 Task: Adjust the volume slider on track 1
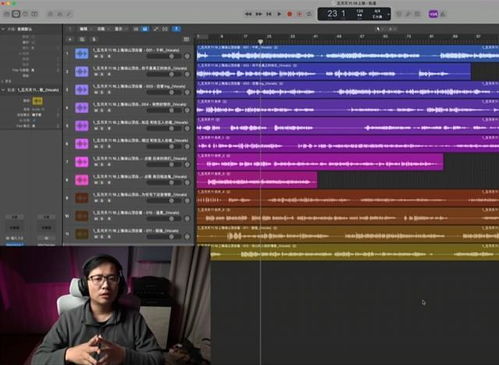point(165,57)
